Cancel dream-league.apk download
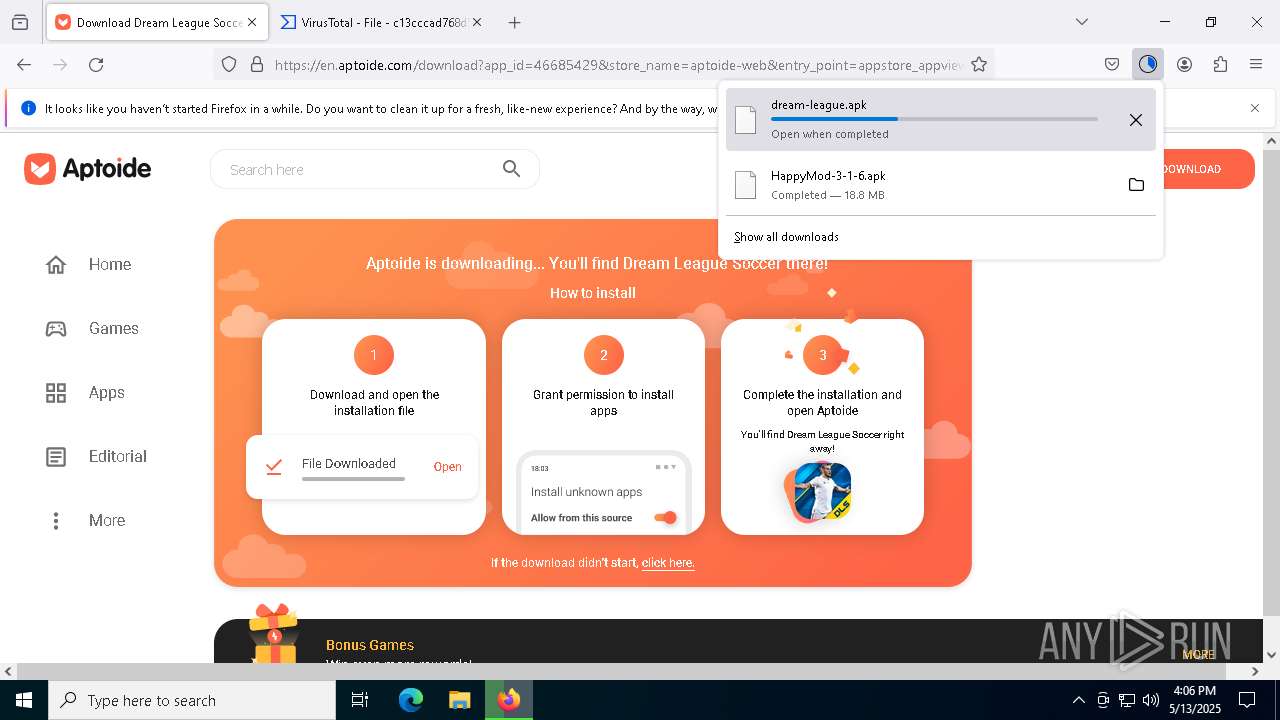The height and width of the screenshot is (720, 1280). coord(1136,120)
